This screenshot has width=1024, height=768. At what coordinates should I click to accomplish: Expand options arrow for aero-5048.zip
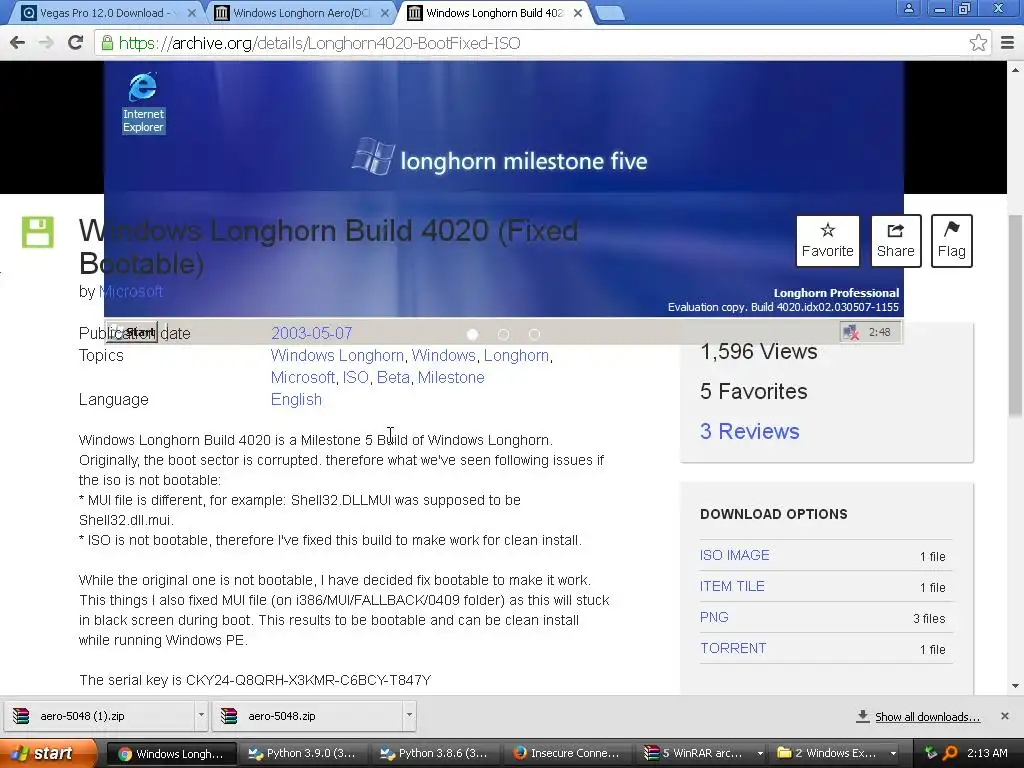coord(409,716)
